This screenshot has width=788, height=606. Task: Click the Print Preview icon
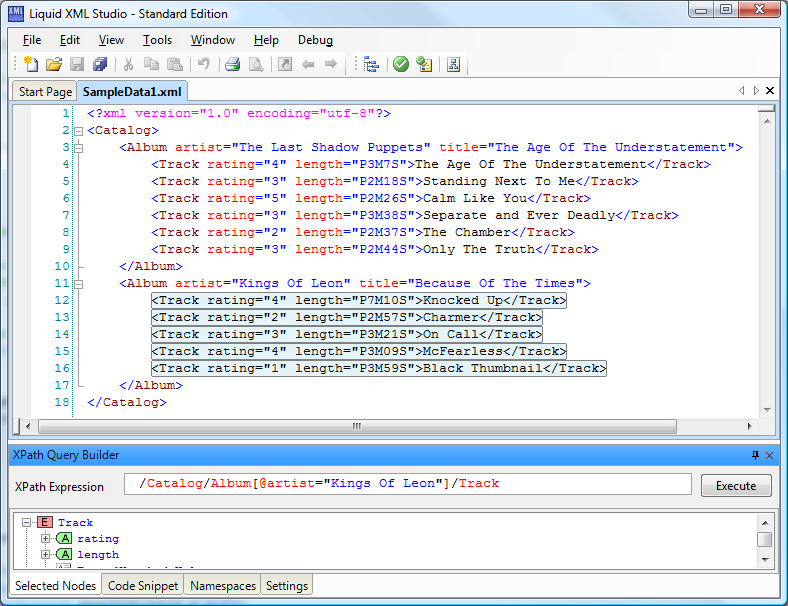256,64
